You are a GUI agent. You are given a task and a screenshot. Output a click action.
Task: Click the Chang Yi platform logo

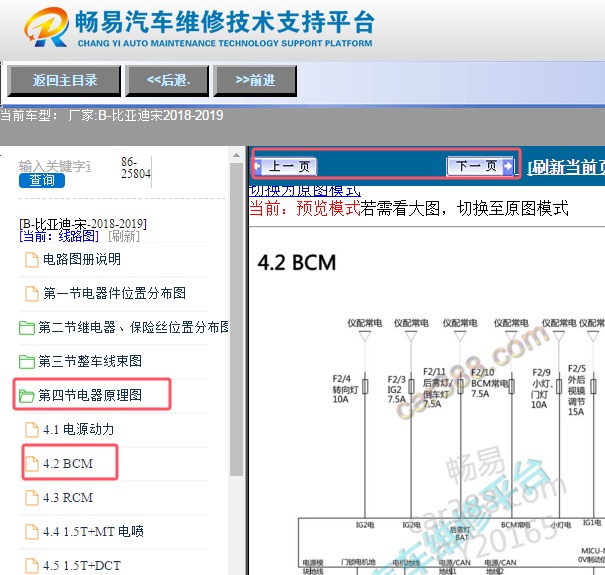[x=47, y=27]
